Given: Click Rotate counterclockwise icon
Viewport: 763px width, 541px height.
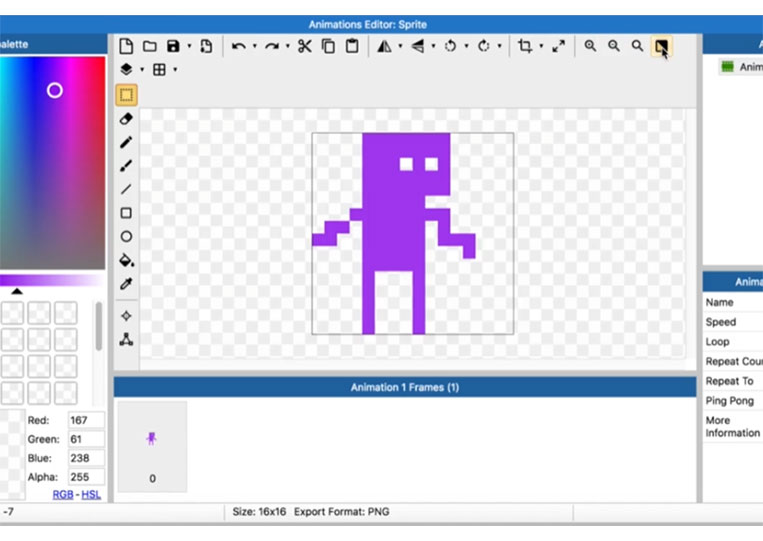Looking at the screenshot, I should (451, 46).
